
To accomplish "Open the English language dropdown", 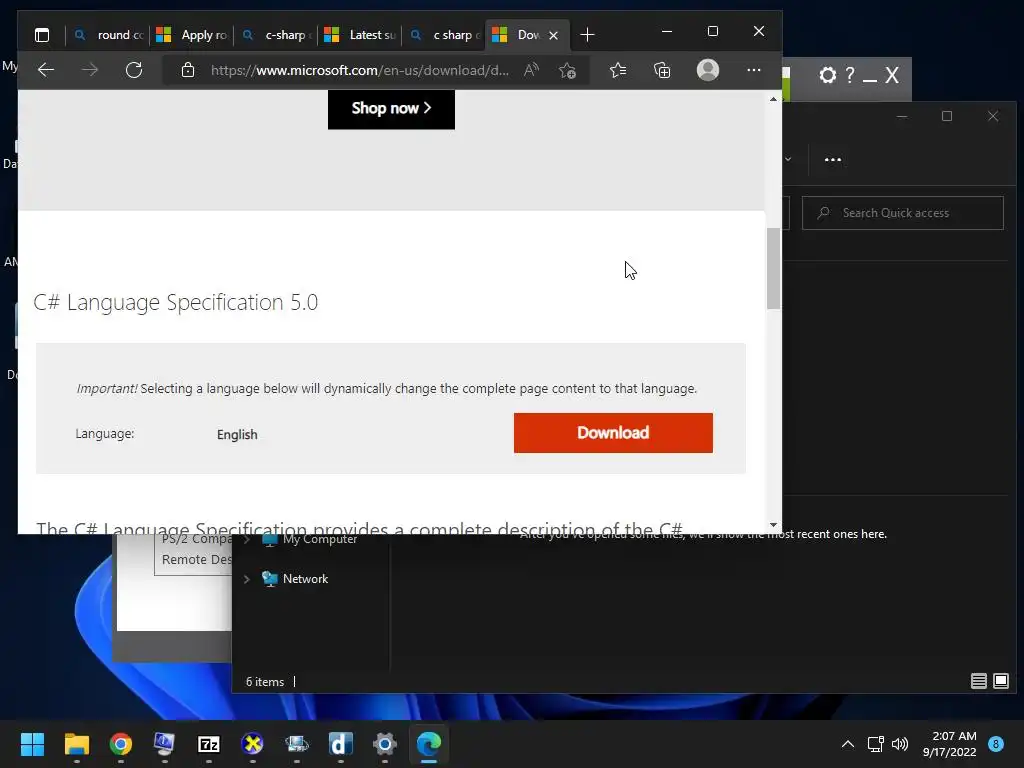I will (237, 434).
